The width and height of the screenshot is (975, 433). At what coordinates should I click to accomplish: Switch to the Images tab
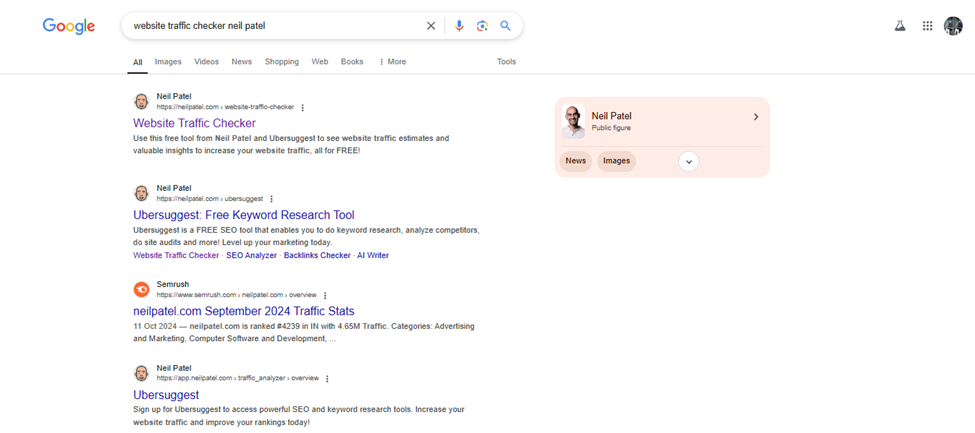point(168,62)
